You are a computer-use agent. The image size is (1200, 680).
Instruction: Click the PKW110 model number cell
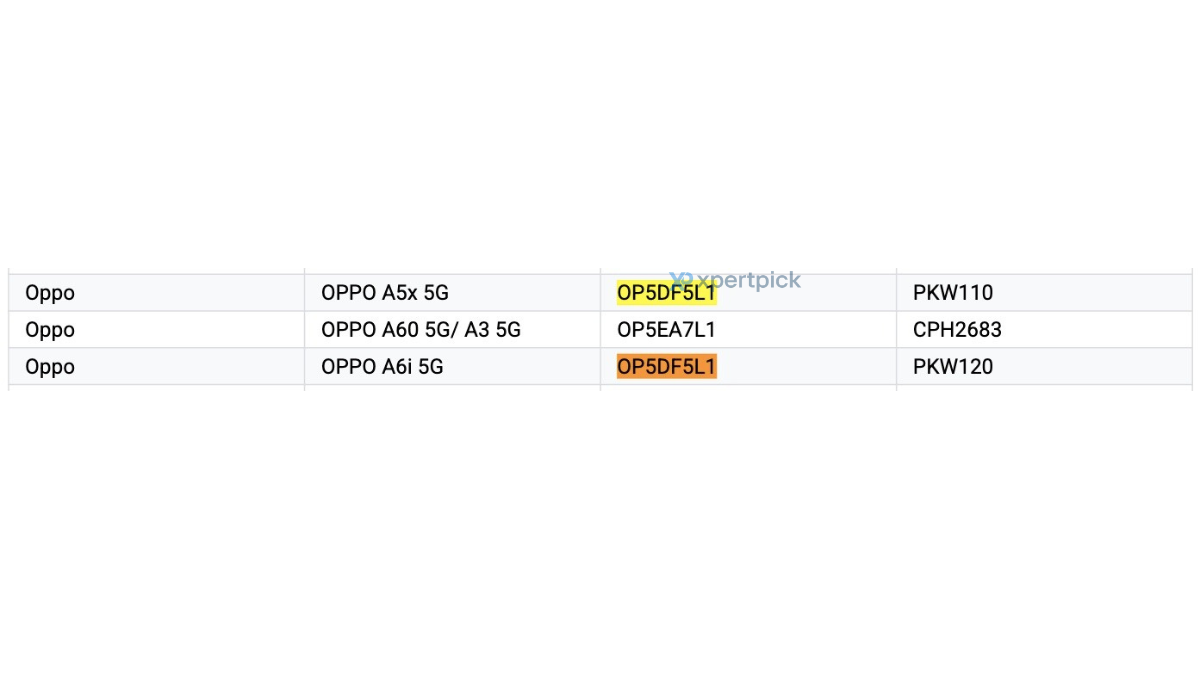[x=1044, y=293]
